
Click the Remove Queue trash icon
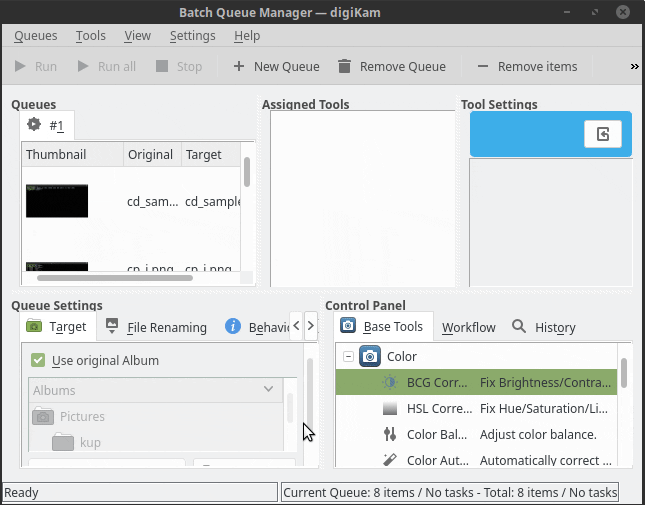[x=344, y=66]
